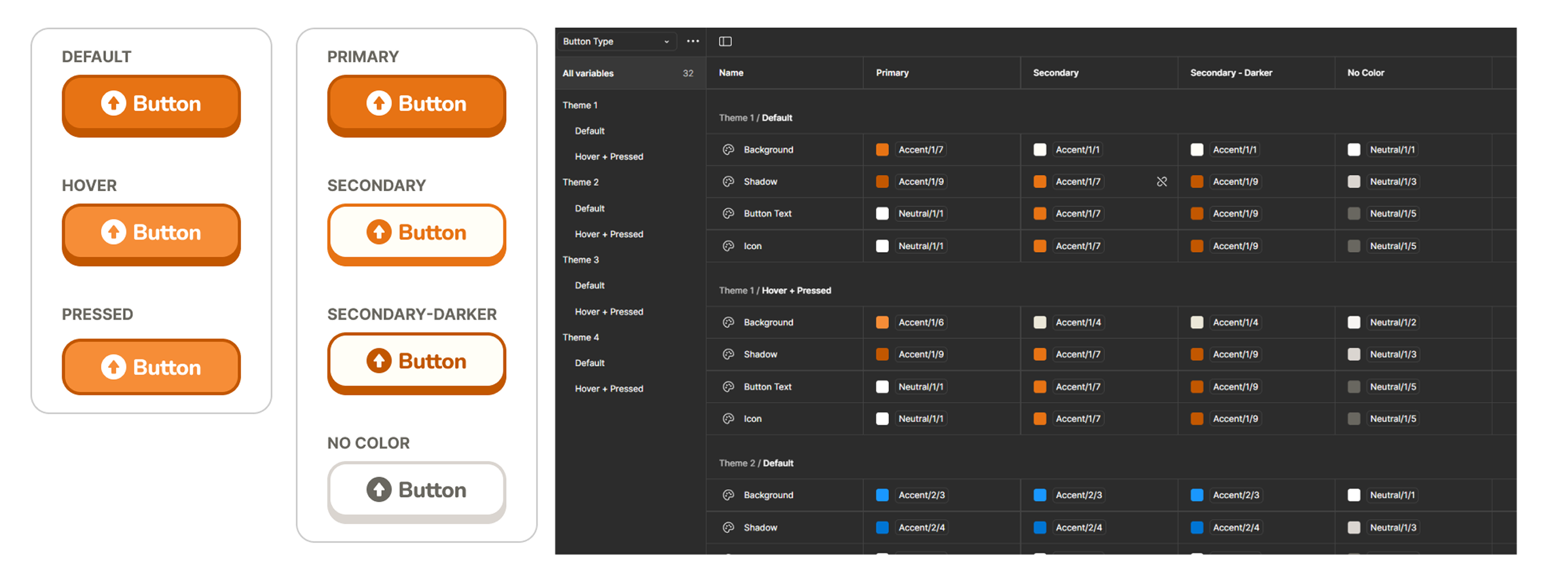Click the Secondary outlined Button sample
This screenshot has height=588, width=1568.
click(416, 234)
